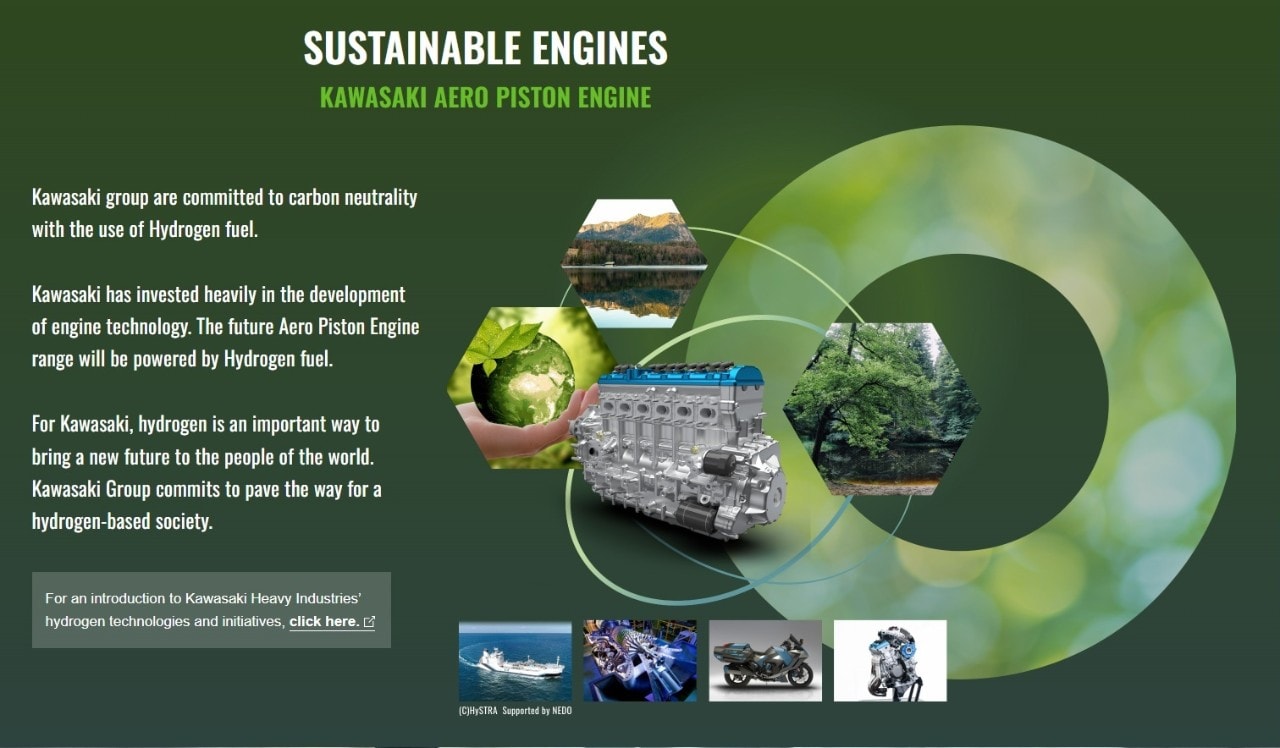The image size is (1280, 748).
Task: Click the mountain lake hexagon image
Action: pos(634,263)
